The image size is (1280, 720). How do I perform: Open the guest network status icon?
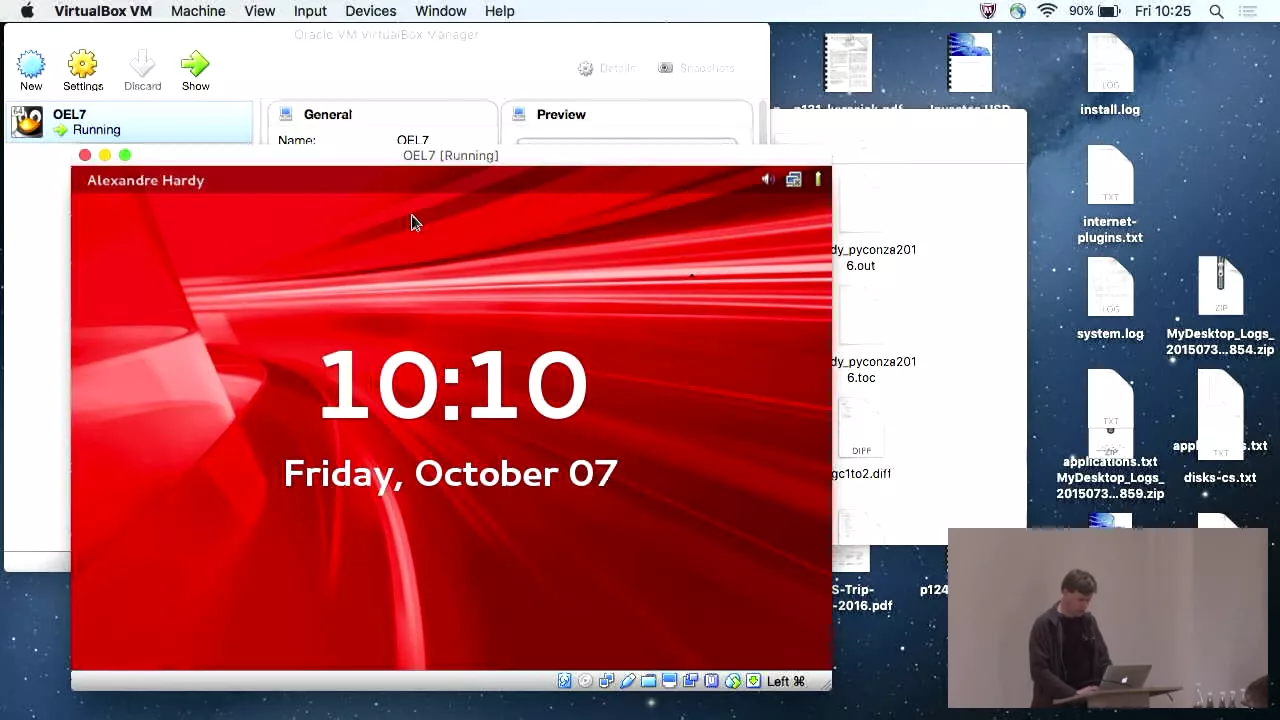793,180
